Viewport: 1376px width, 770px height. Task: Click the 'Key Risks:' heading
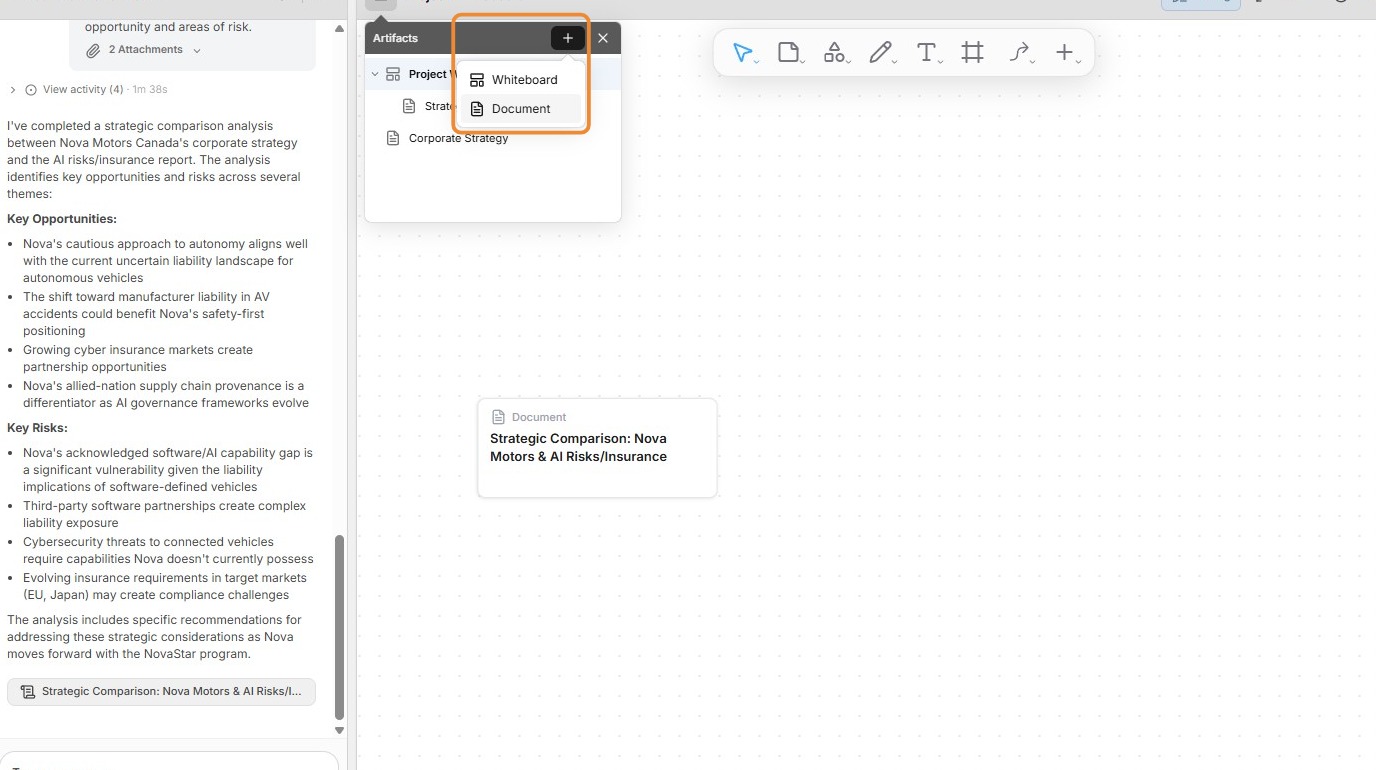pyautogui.click(x=37, y=428)
